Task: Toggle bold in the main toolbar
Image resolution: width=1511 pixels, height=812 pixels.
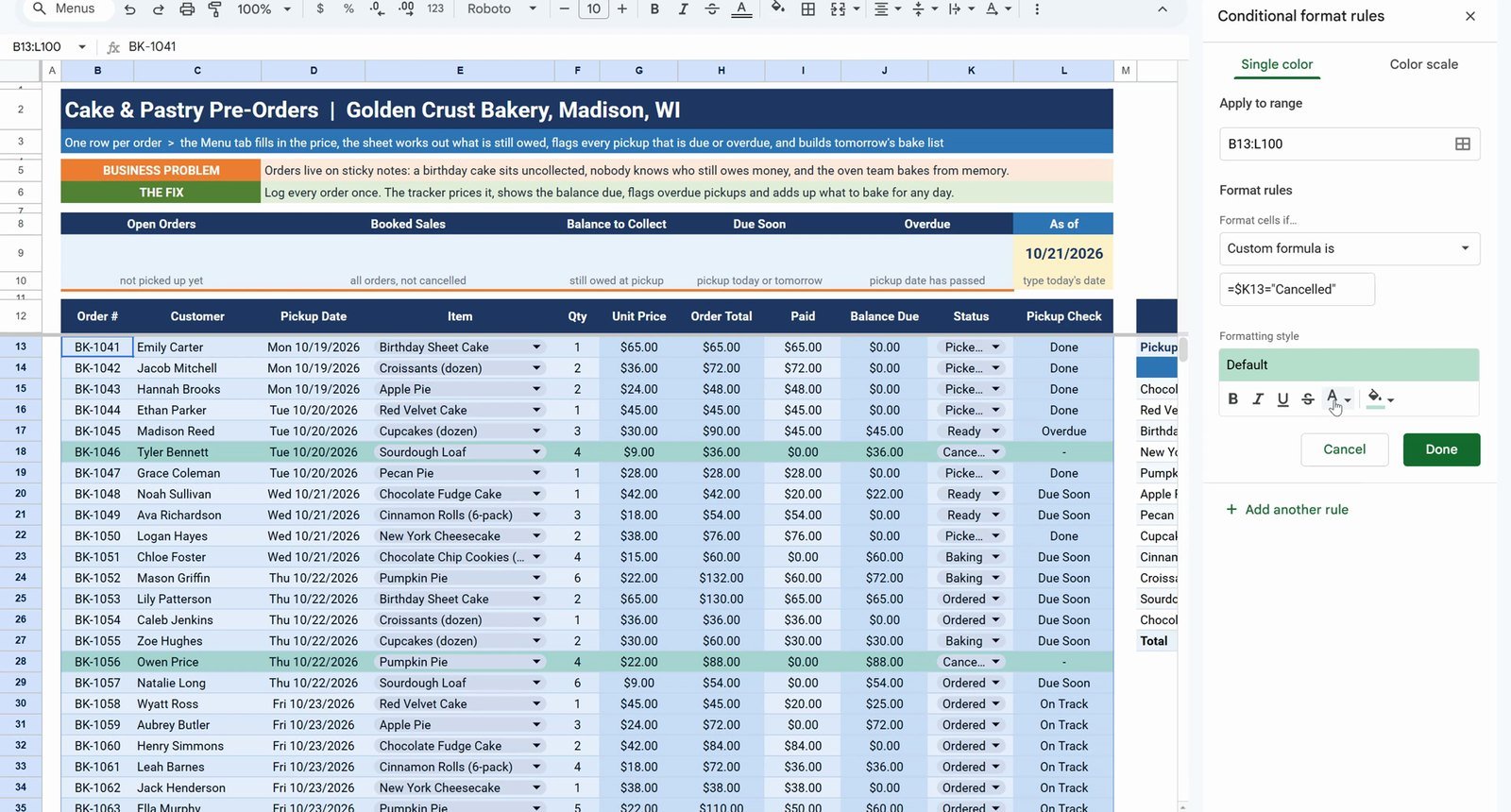Action: pyautogui.click(x=654, y=9)
